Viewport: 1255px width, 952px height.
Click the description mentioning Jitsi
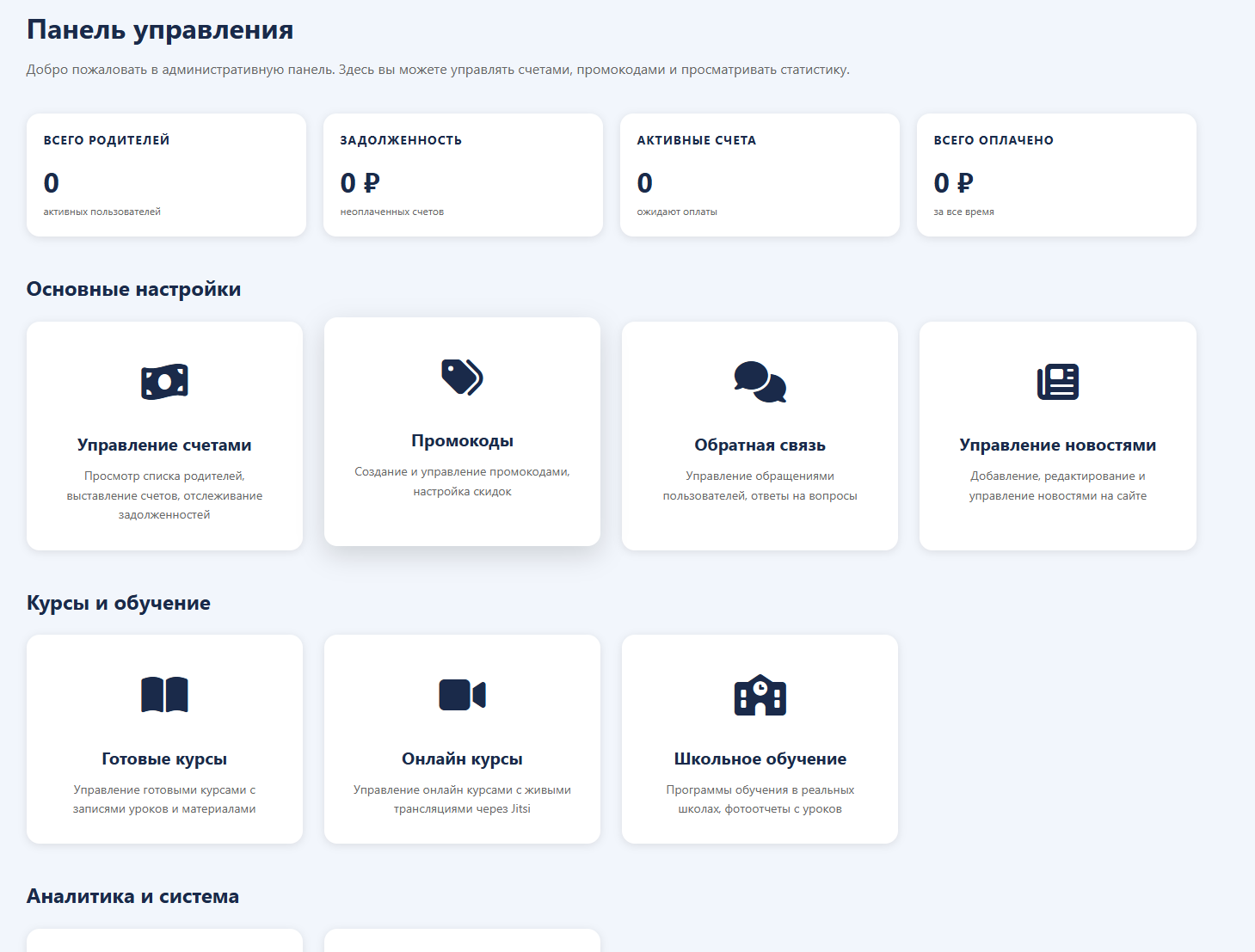(x=462, y=799)
